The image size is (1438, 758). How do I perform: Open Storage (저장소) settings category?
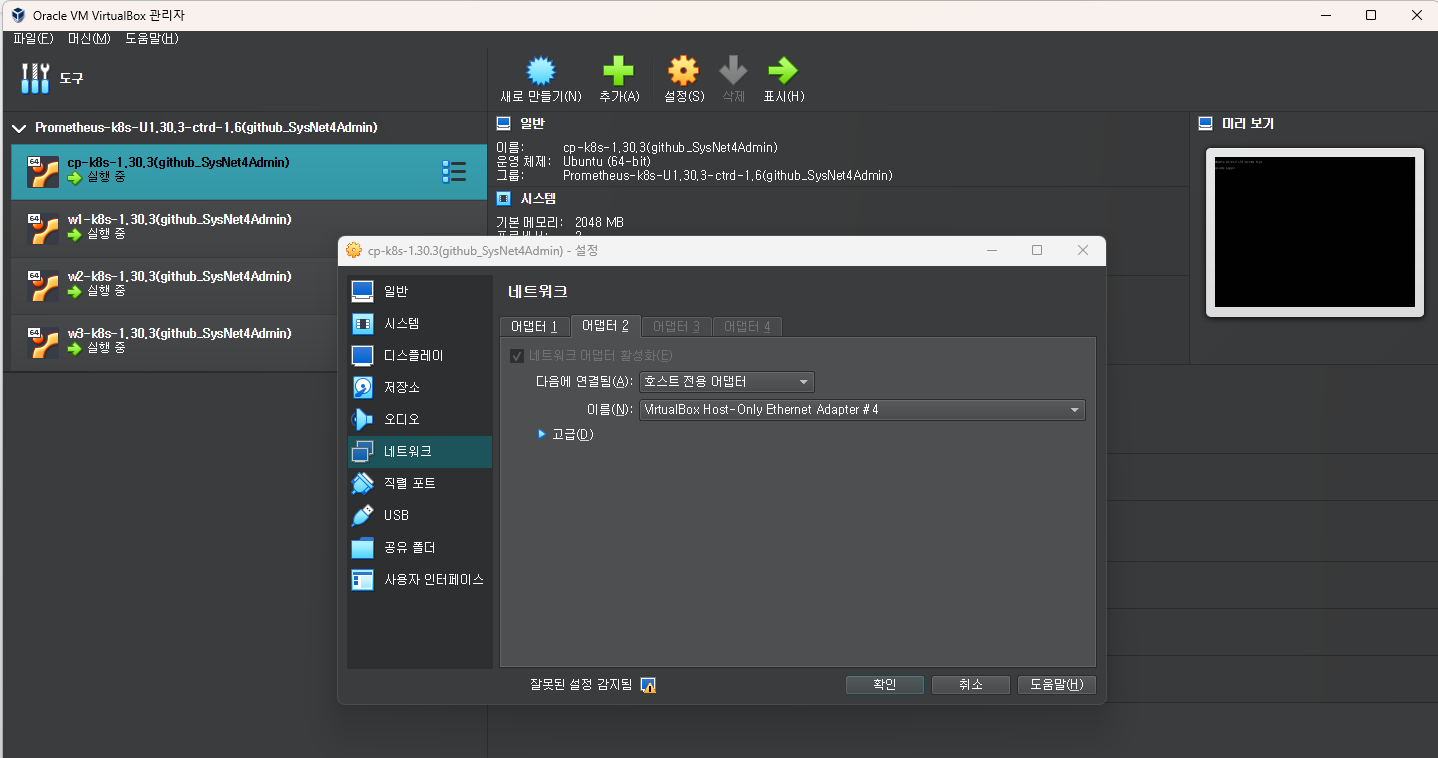click(420, 387)
